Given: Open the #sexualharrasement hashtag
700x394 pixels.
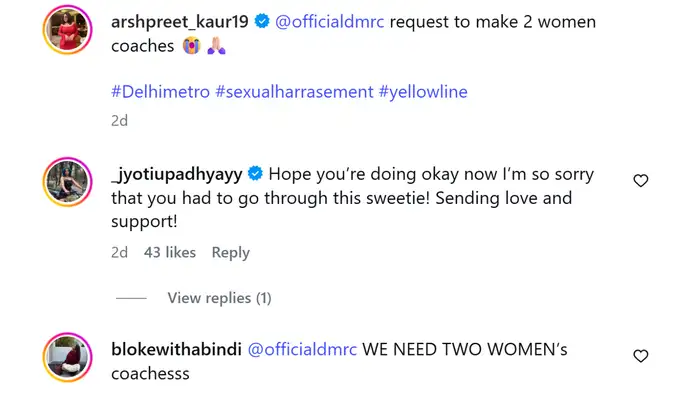Looking at the screenshot, I should coord(294,92).
